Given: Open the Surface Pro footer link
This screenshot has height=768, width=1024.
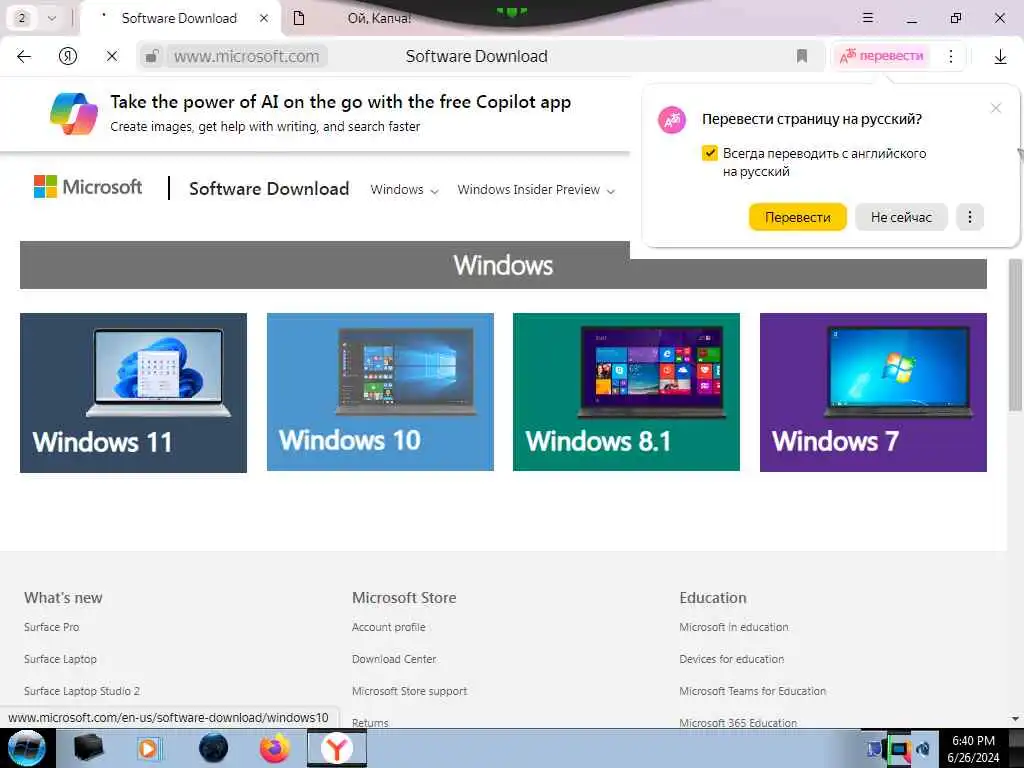Looking at the screenshot, I should pyautogui.click(x=52, y=627).
